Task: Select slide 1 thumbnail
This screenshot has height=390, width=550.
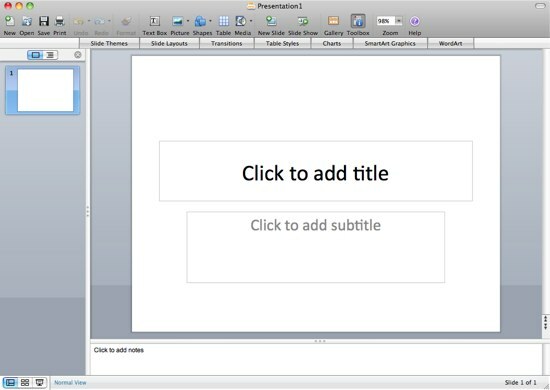Action: pyautogui.click(x=42, y=90)
